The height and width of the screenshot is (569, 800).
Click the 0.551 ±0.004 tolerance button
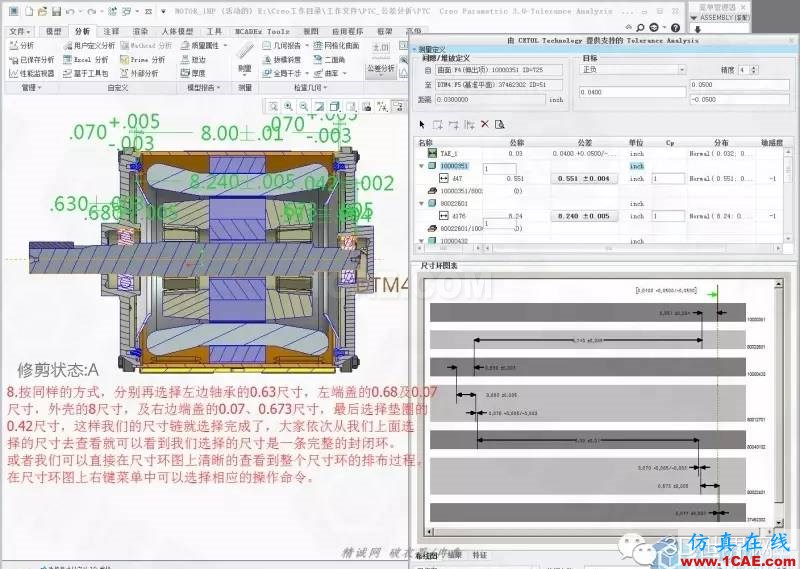coord(584,179)
